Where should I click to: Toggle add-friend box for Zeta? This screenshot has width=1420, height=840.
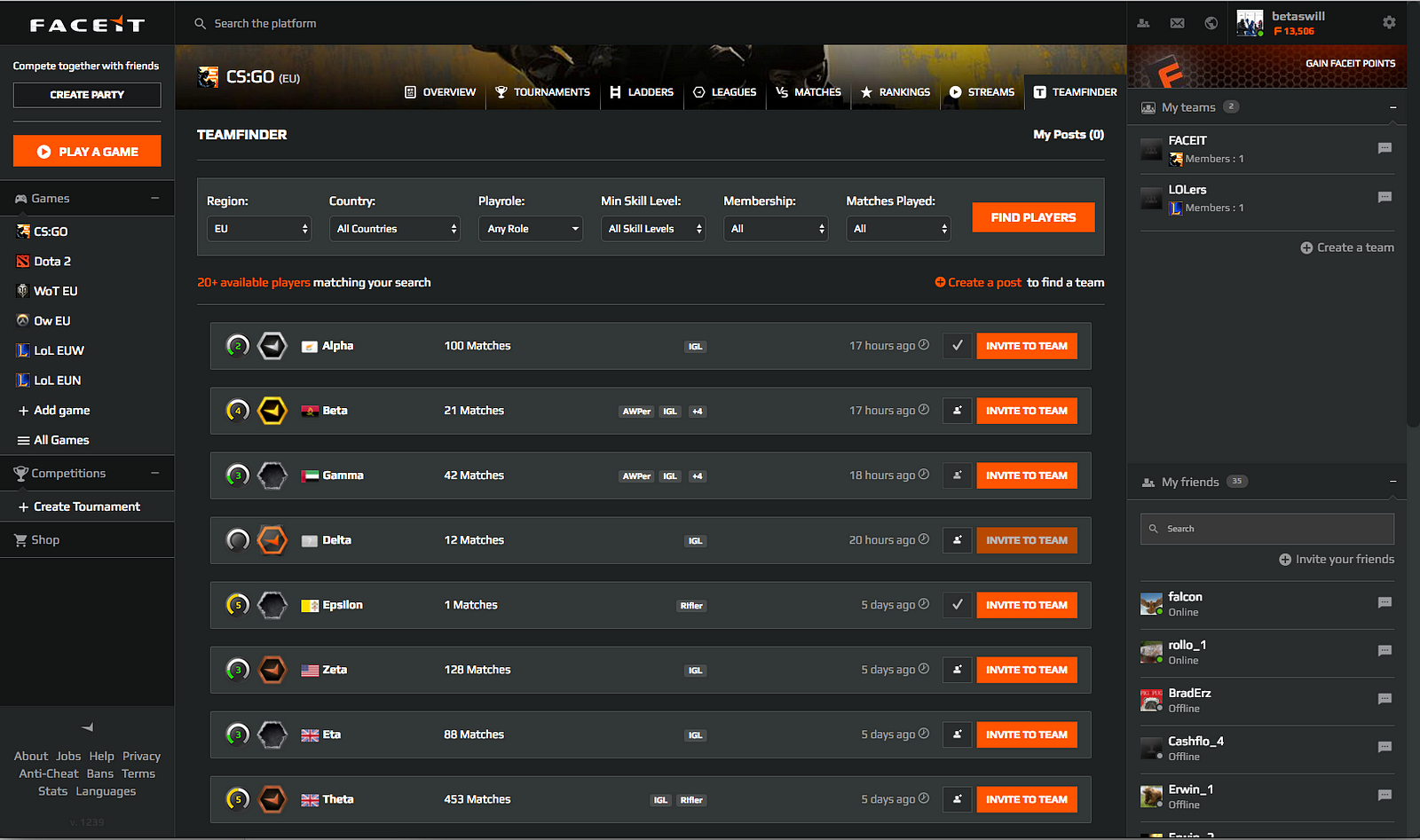[957, 670]
